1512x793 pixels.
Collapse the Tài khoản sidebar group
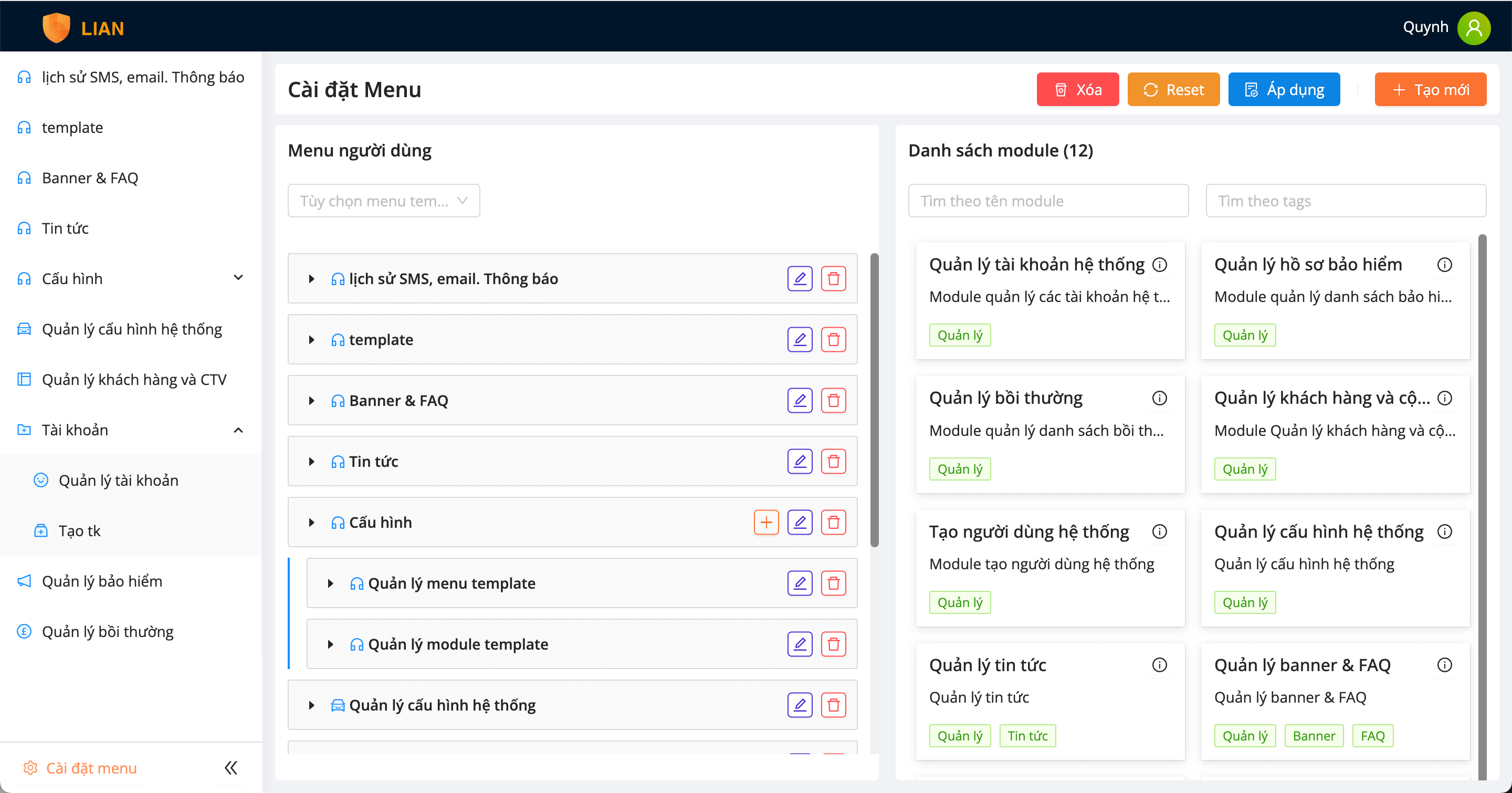[x=238, y=430]
